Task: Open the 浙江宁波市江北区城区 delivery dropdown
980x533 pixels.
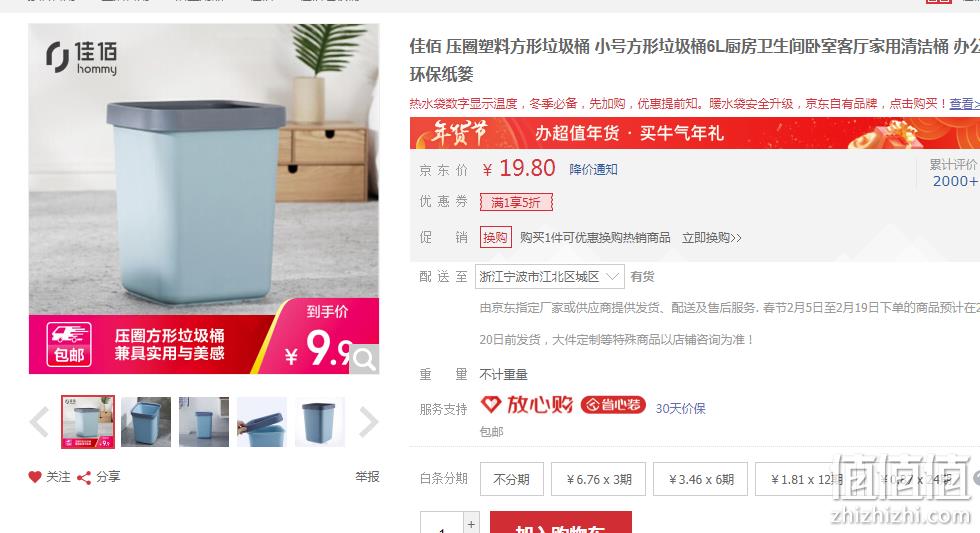Action: (550, 276)
